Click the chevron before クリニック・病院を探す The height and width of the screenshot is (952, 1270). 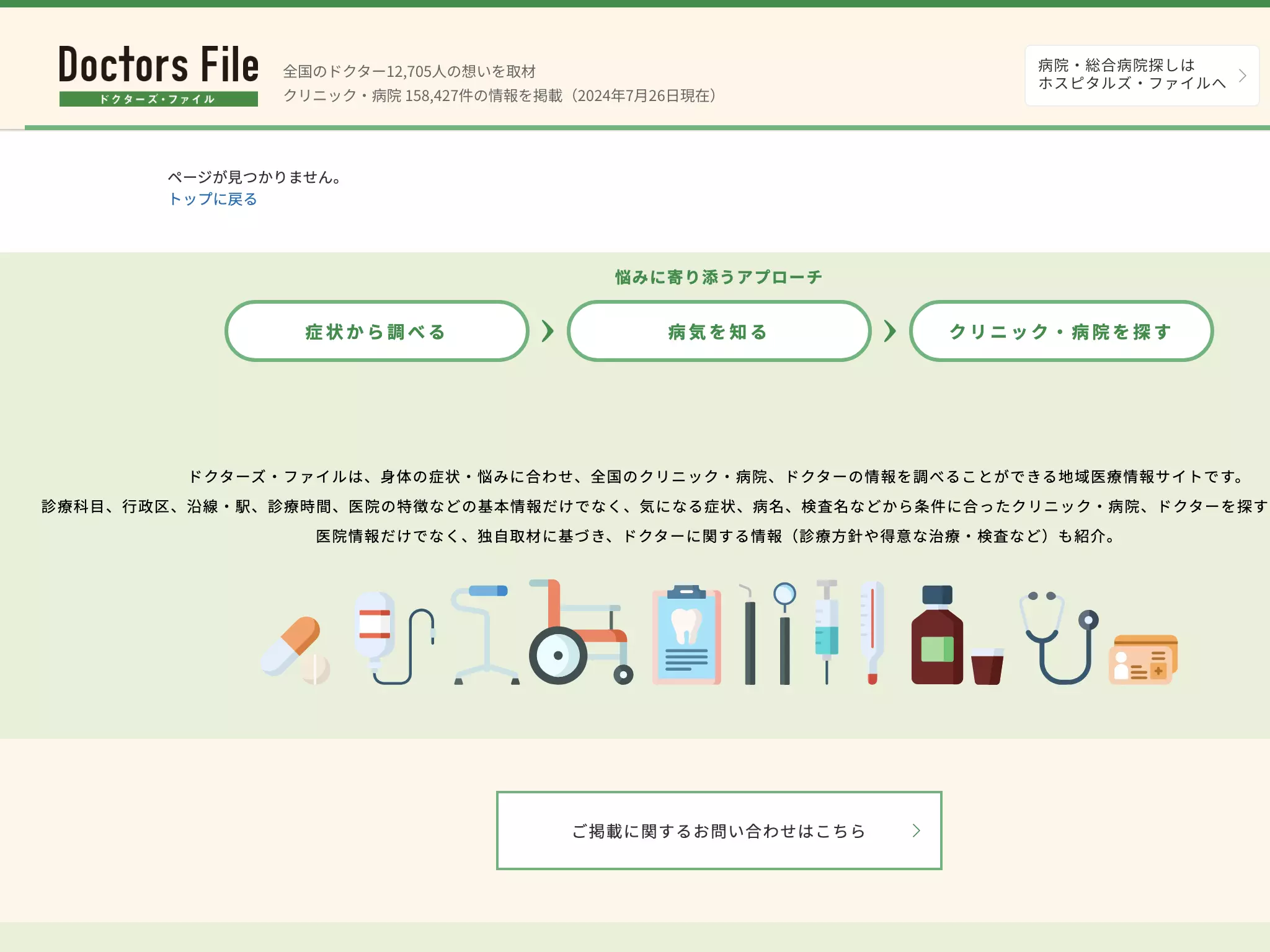click(890, 331)
